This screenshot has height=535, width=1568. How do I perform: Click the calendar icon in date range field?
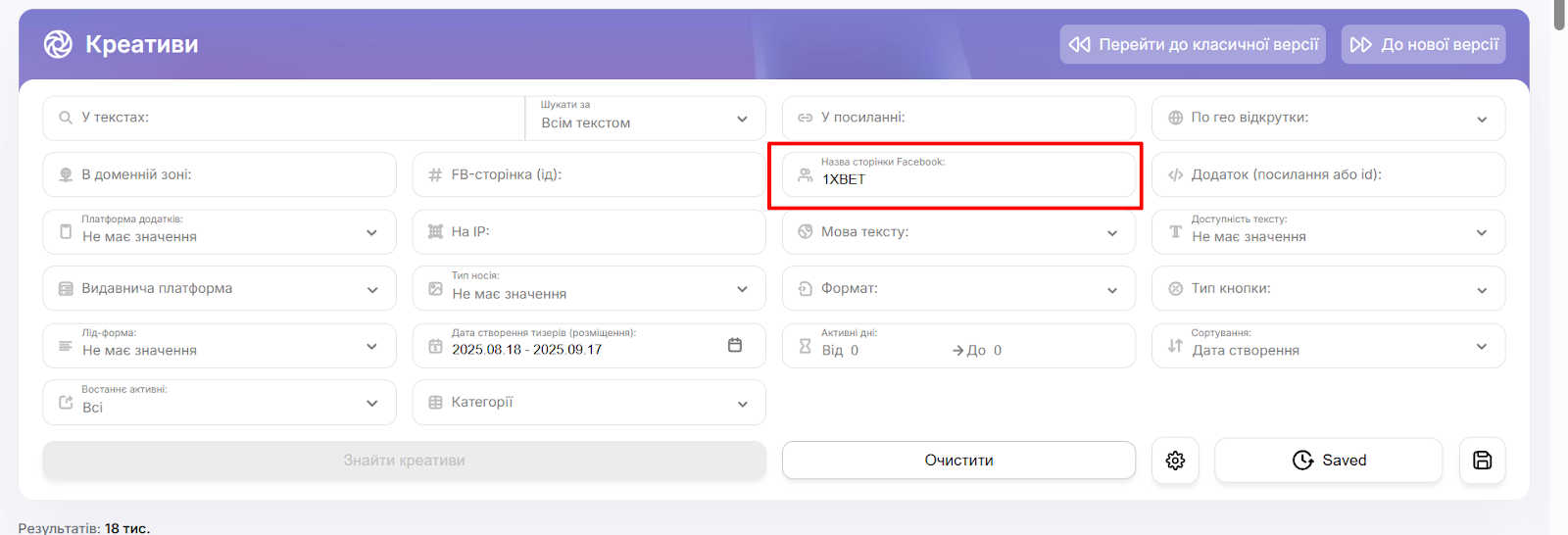coord(735,345)
